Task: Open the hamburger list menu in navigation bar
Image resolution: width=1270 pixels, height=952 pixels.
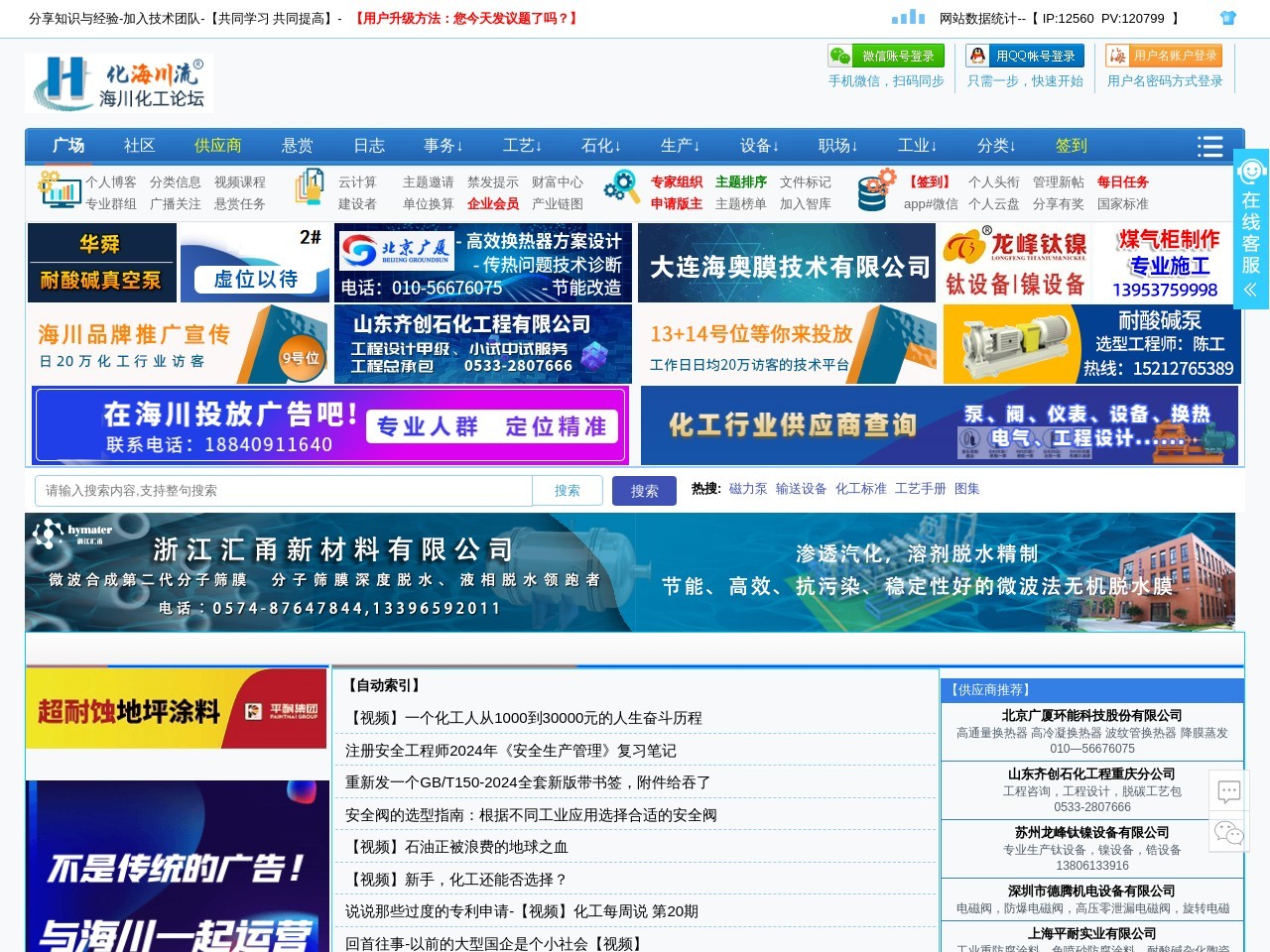Action: point(1209,146)
